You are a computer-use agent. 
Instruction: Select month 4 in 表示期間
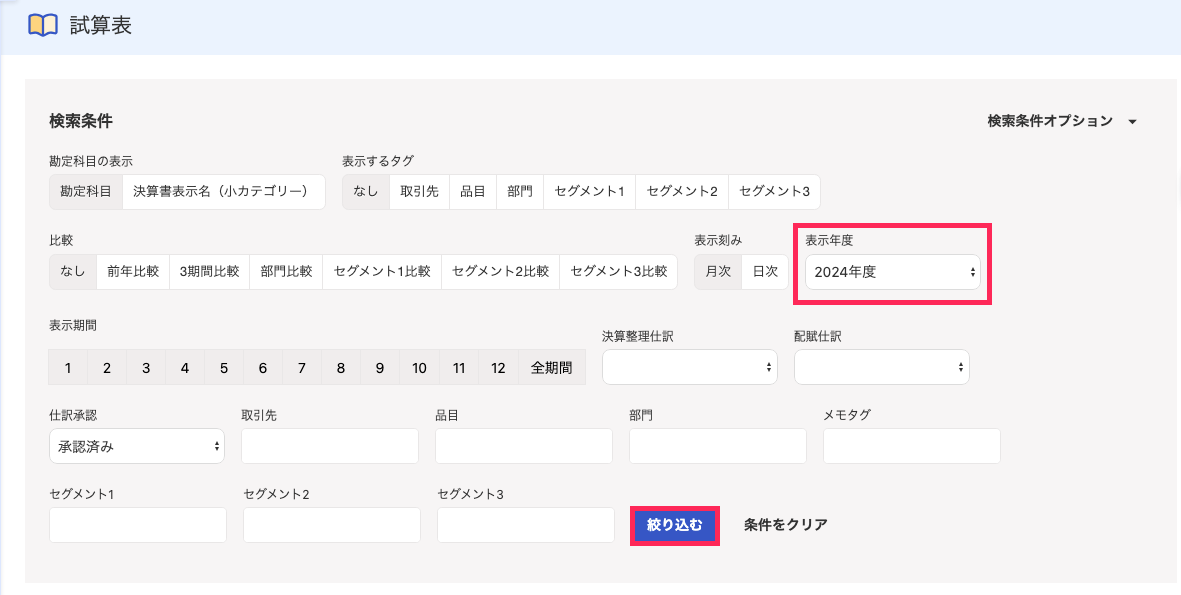coord(185,368)
